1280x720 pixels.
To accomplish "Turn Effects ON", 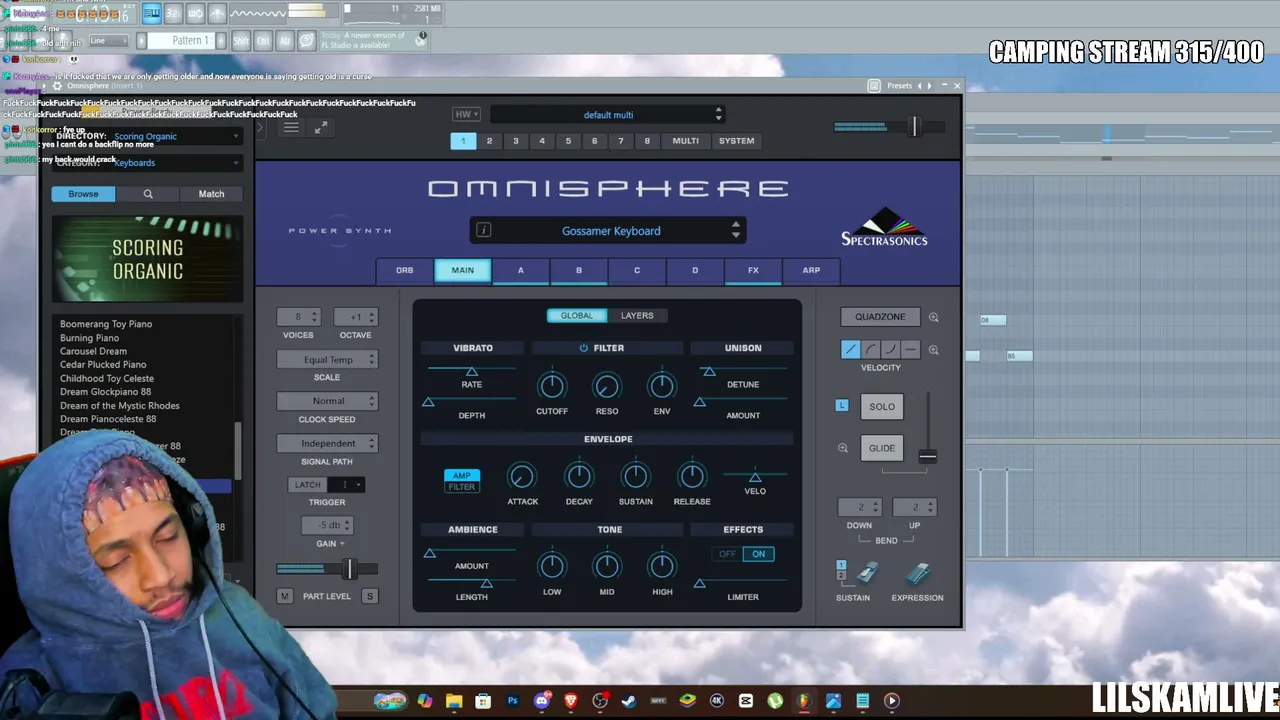I will coord(759,554).
